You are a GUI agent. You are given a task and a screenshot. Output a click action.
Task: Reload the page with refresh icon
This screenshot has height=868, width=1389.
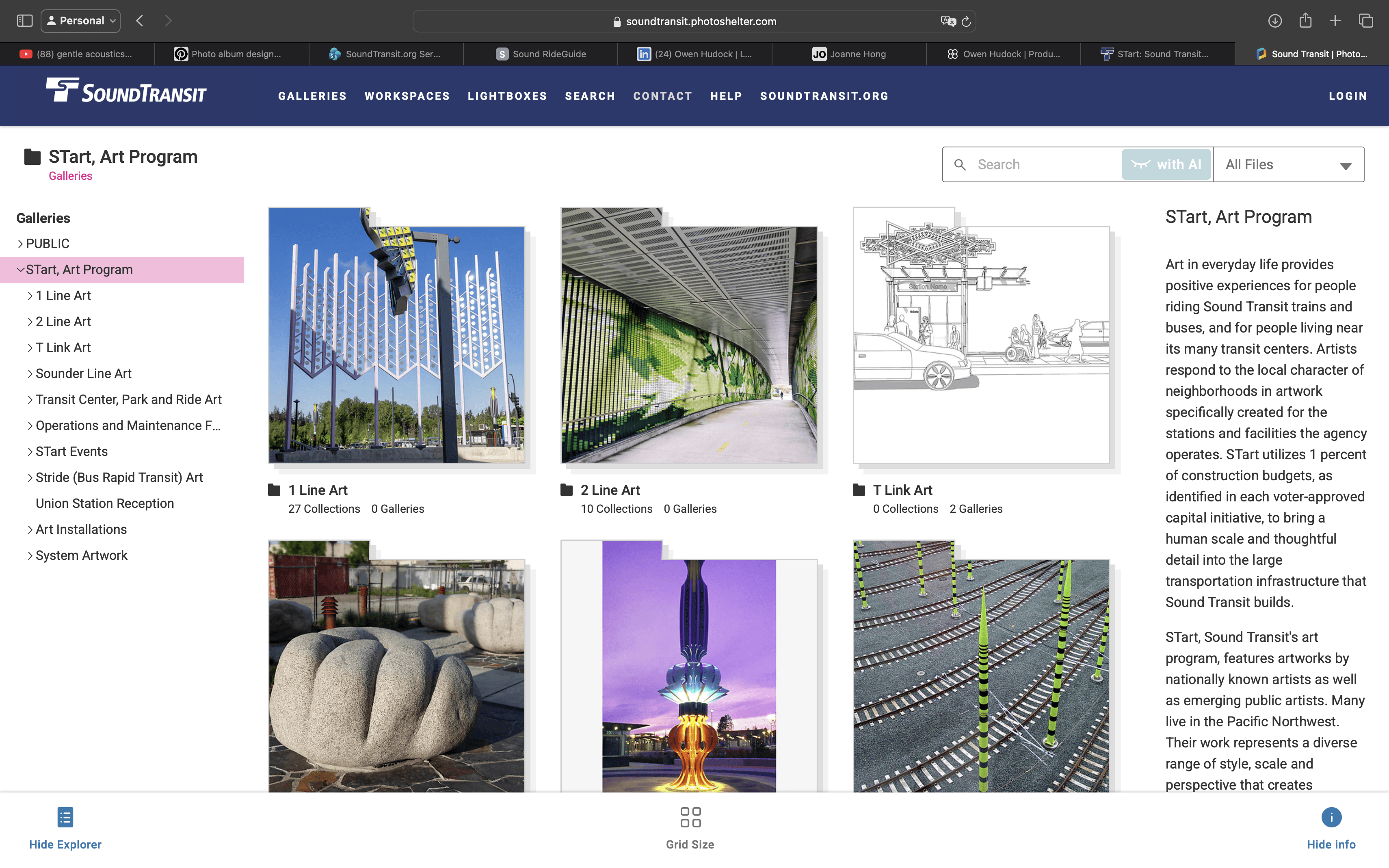click(966, 21)
